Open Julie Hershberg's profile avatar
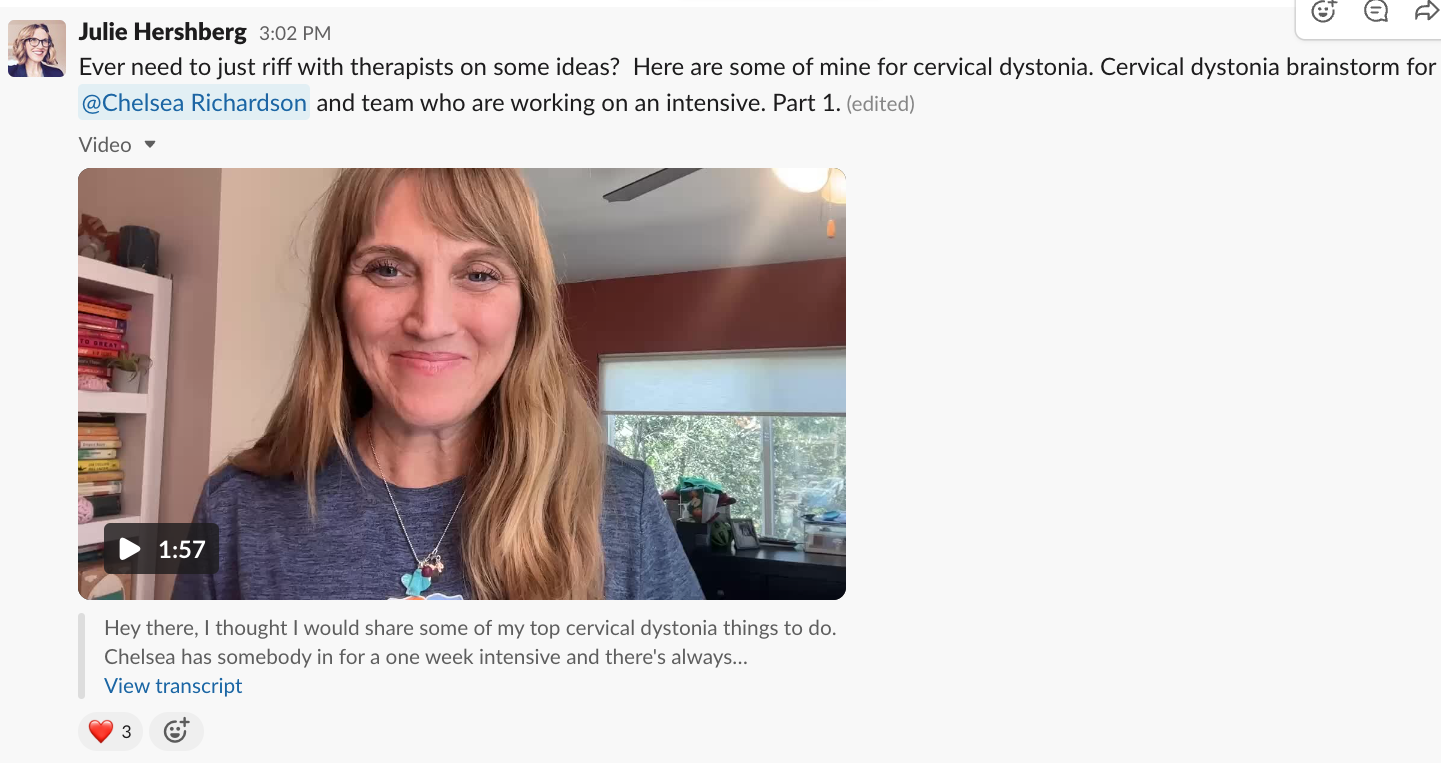Viewport: 1441px width, 766px height. pos(37,48)
